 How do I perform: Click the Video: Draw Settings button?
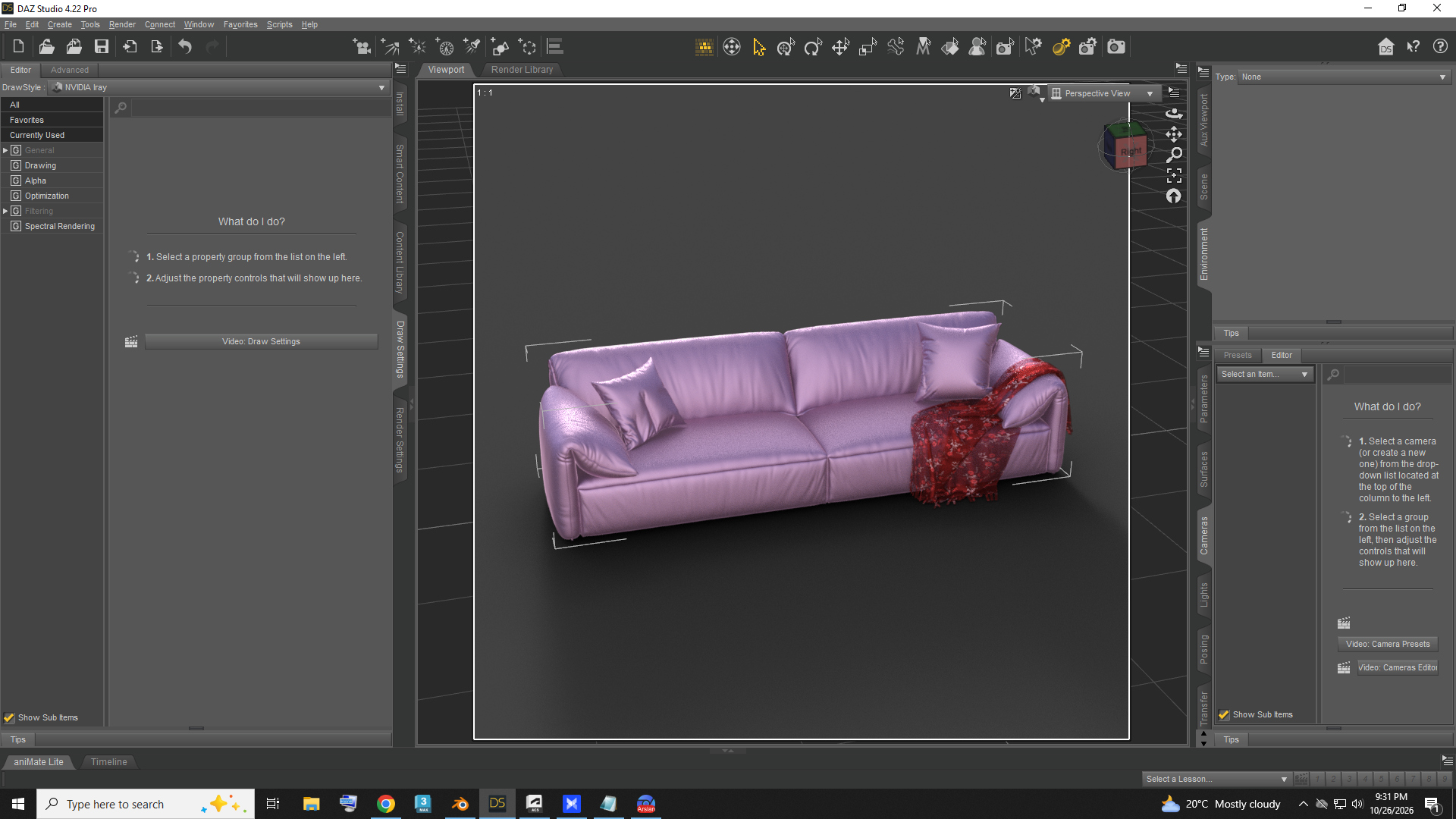[261, 341]
